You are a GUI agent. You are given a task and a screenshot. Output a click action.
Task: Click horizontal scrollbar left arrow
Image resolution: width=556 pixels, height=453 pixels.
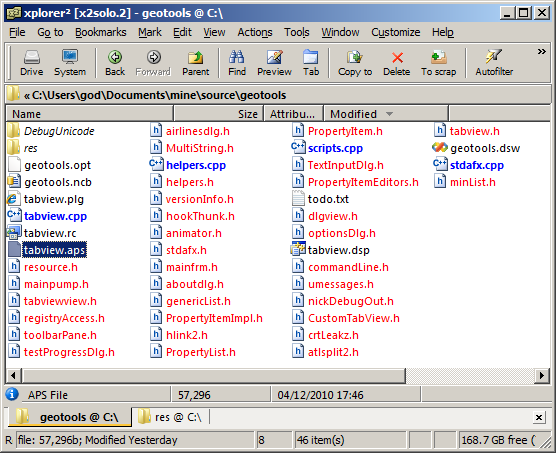(x=13, y=375)
